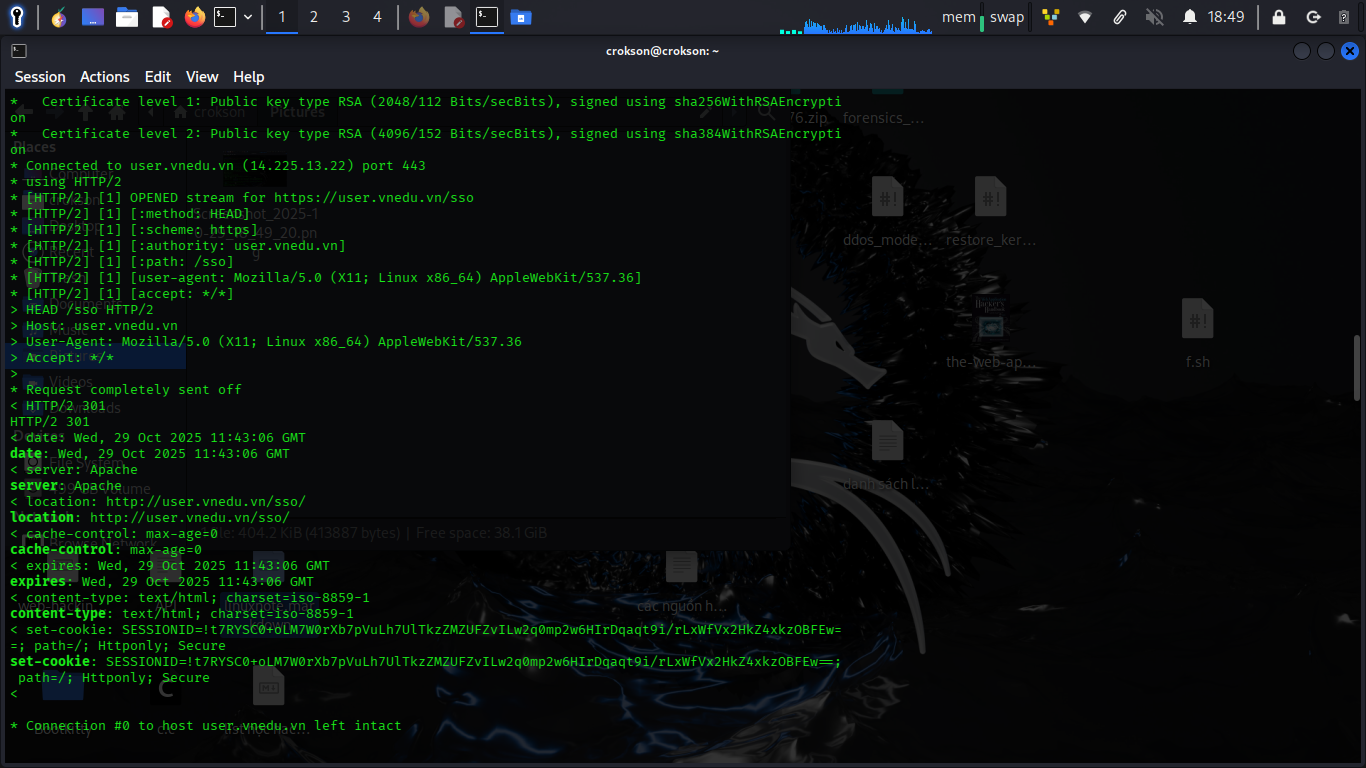
Task: Switch to virtual desktop 2
Action: (x=314, y=17)
